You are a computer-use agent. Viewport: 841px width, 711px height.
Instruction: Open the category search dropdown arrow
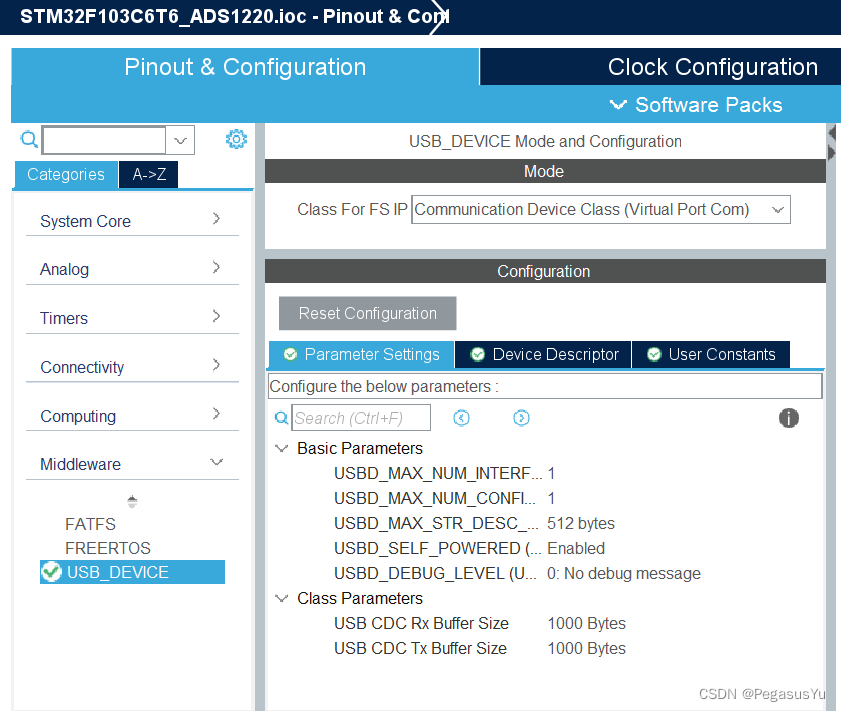[x=180, y=140]
